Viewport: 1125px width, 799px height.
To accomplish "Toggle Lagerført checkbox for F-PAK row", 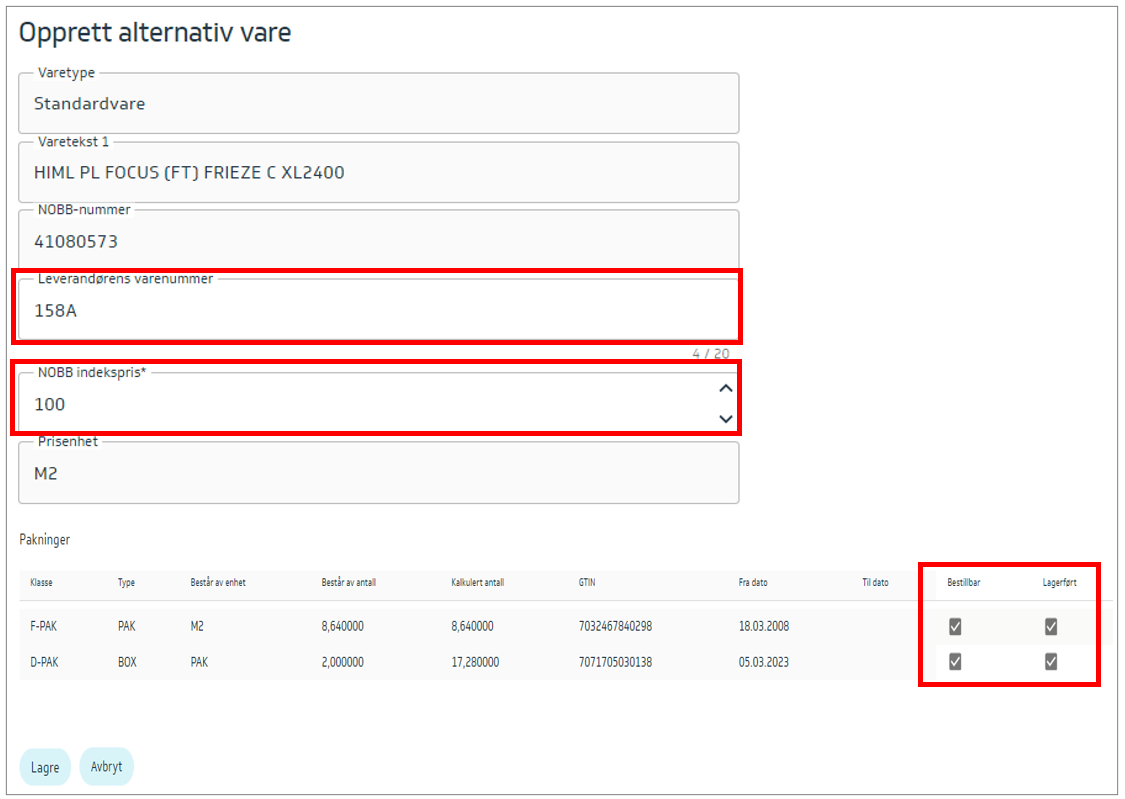I will point(1051,627).
